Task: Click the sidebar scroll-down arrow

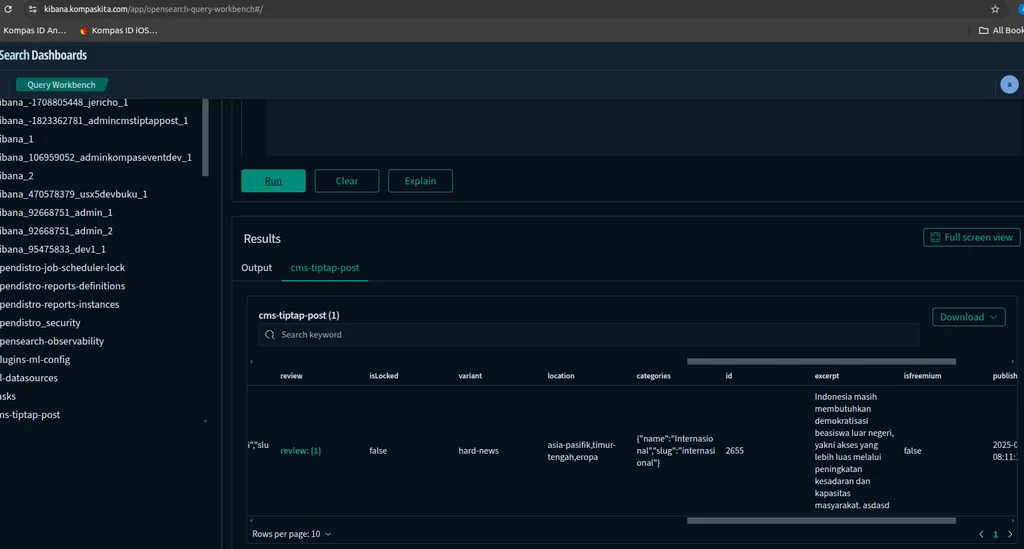Action: pos(205,421)
